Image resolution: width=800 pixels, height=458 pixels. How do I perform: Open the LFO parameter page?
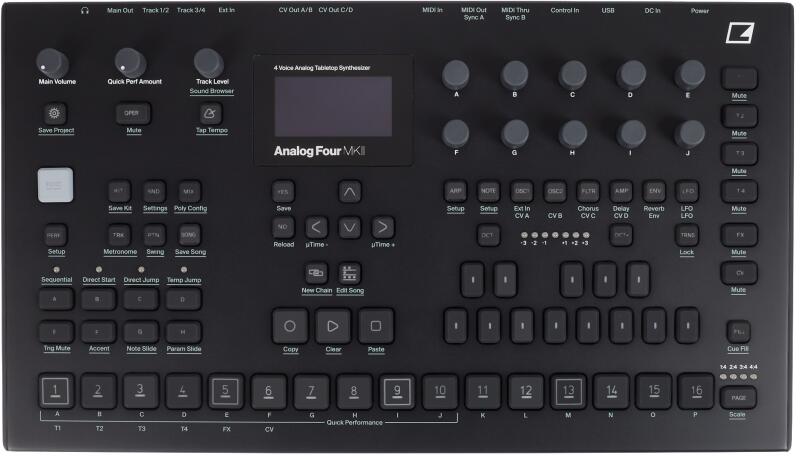687,191
